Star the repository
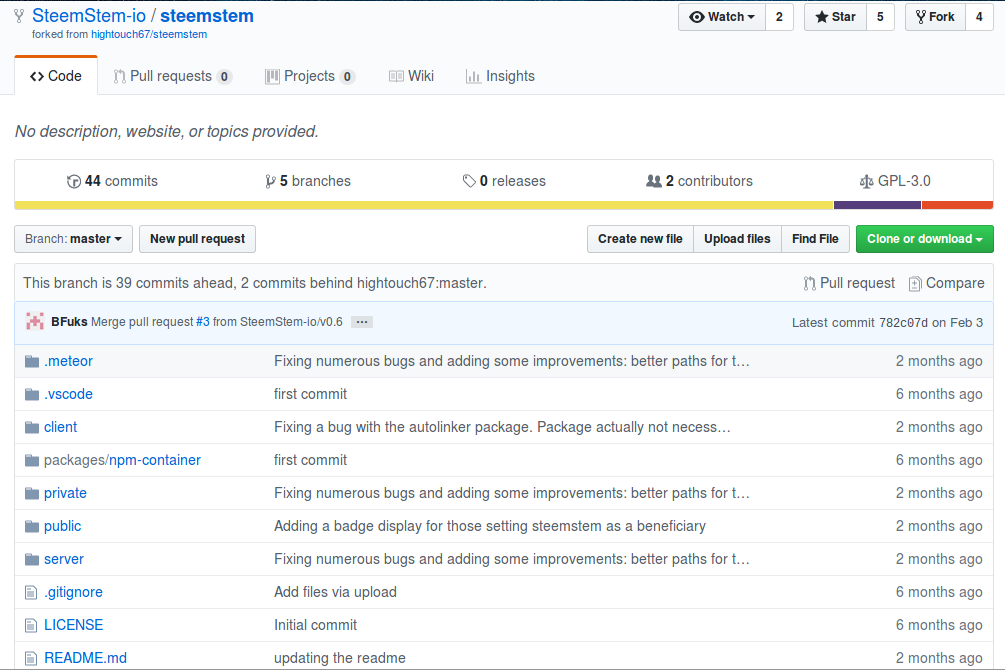This screenshot has height=670, width=1005. 835,17
